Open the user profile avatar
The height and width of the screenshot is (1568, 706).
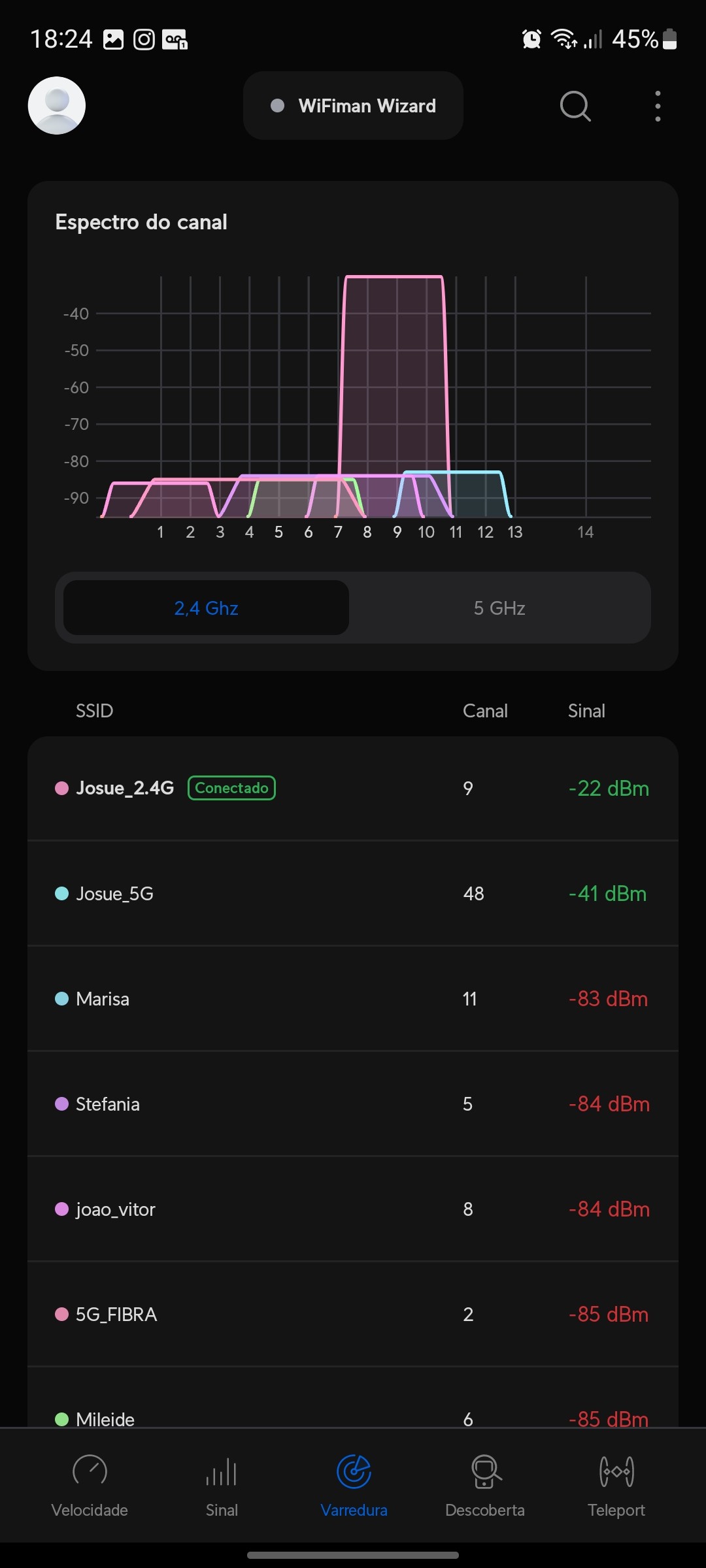pyautogui.click(x=57, y=106)
